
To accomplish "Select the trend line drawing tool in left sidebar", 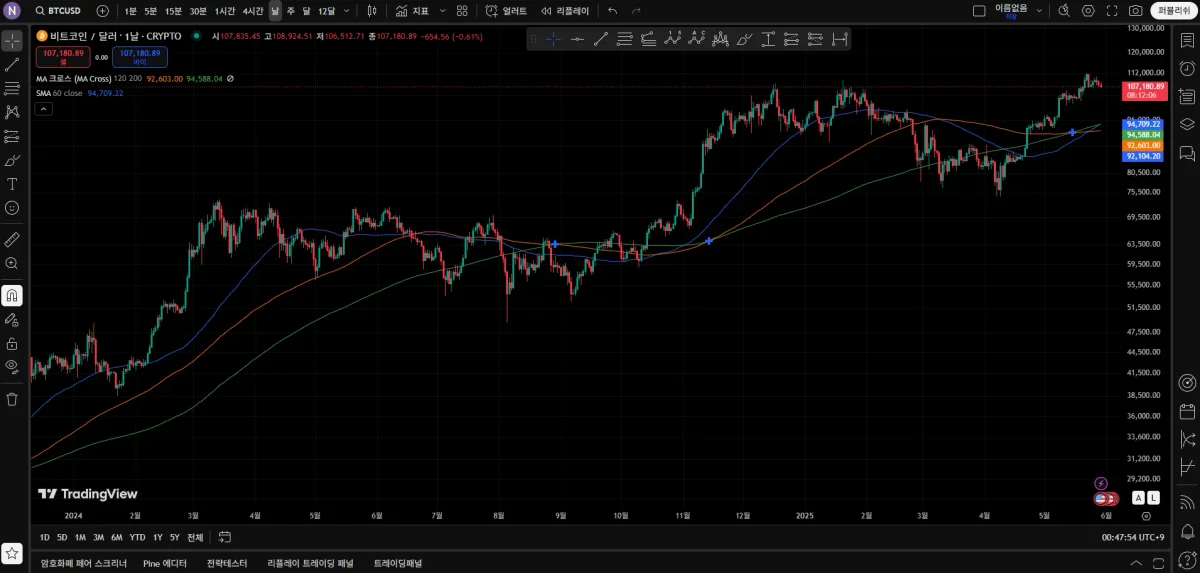I will (12, 65).
